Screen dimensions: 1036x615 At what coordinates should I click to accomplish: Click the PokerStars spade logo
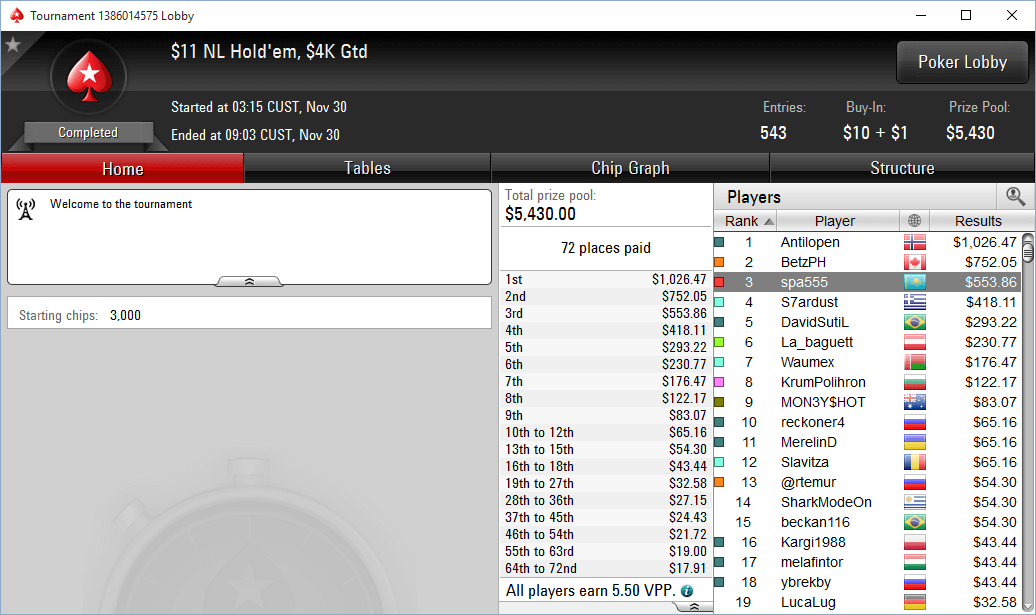(89, 77)
